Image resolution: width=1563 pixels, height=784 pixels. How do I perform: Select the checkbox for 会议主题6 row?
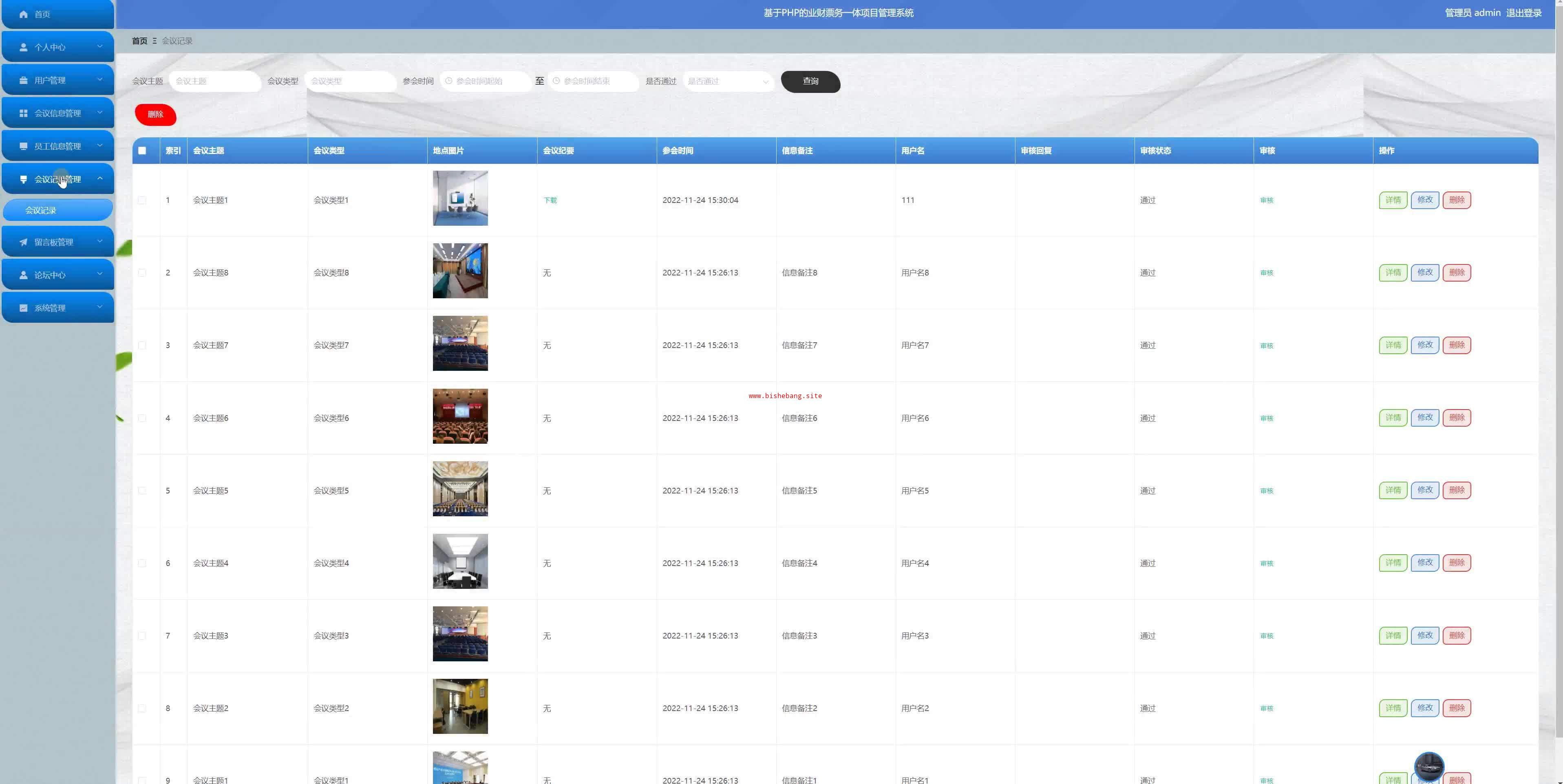(142, 418)
